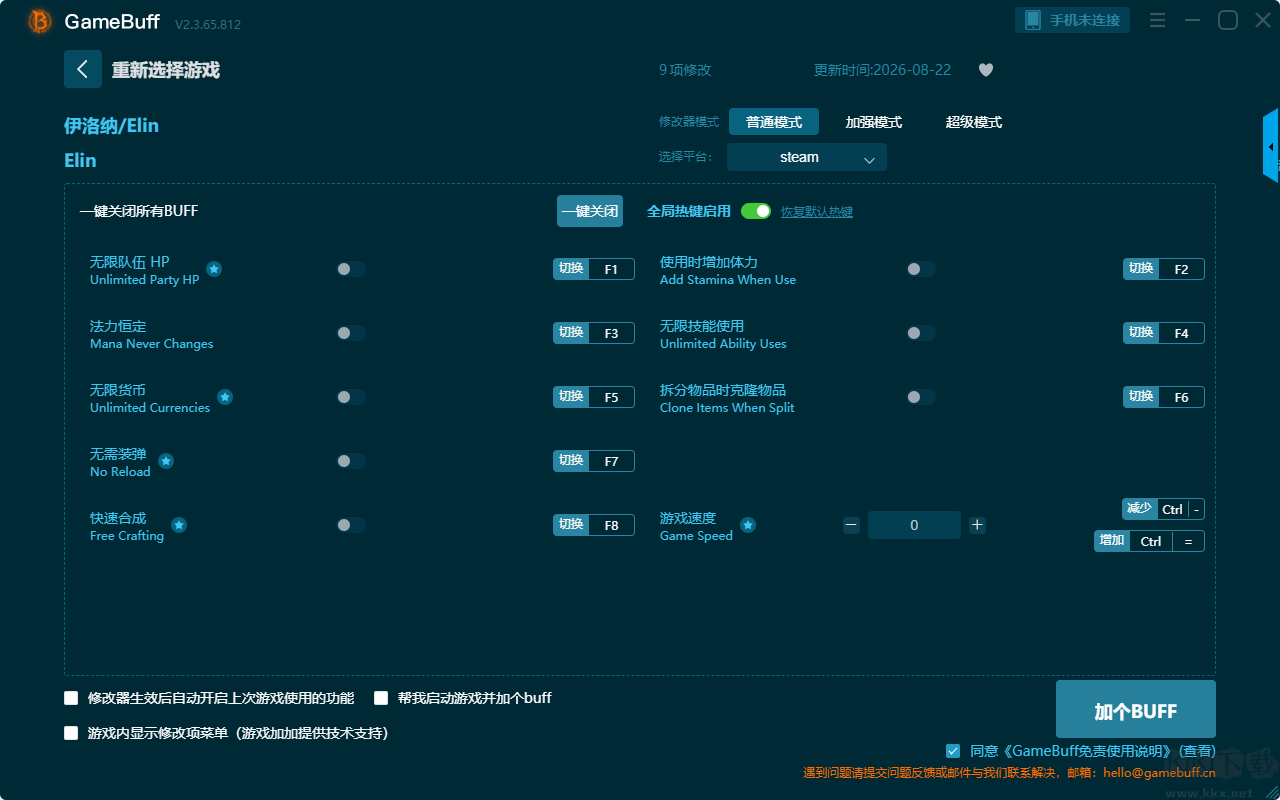This screenshot has height=800, width=1280.
Task: Enable Mana Never Changes switch
Action: click(351, 333)
